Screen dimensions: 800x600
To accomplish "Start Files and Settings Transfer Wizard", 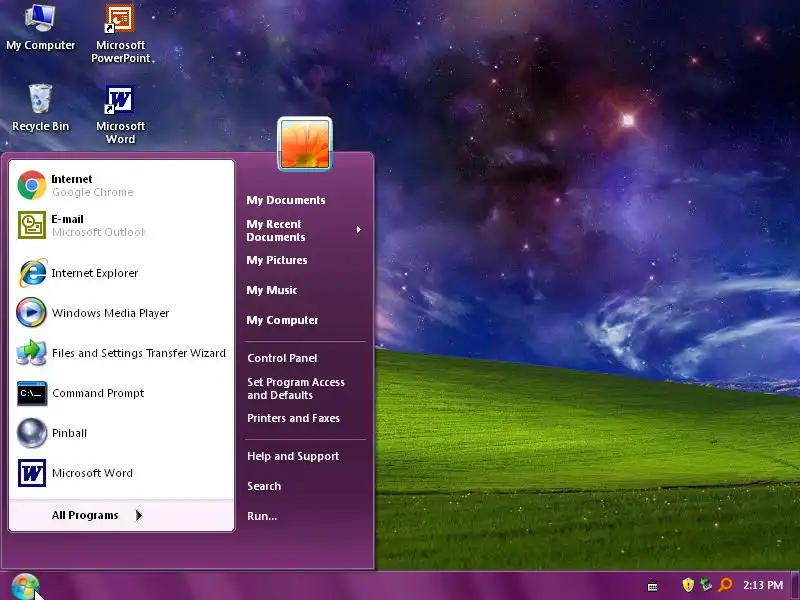I will [x=121, y=353].
